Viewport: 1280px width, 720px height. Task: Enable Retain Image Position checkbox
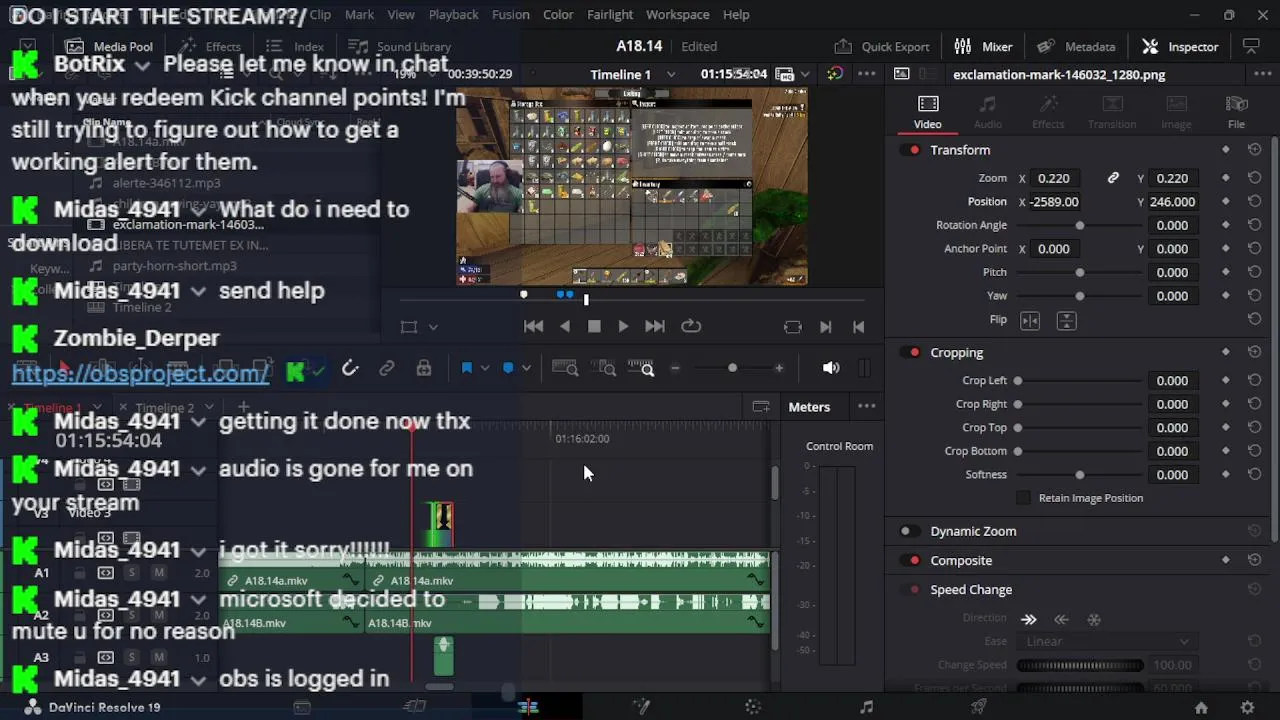pyautogui.click(x=1023, y=498)
